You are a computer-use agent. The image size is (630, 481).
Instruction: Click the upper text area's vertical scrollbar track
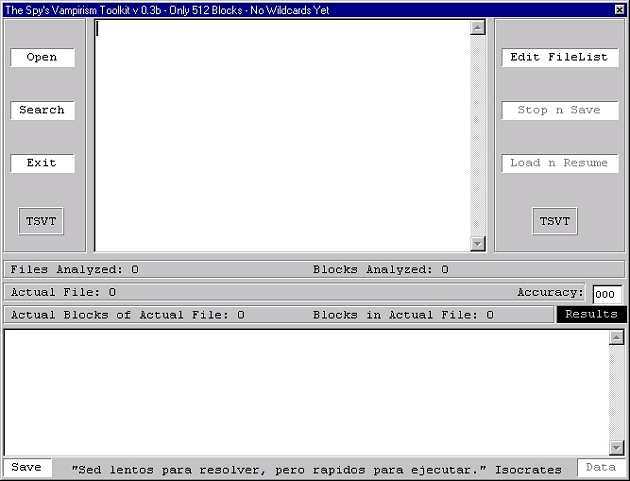[477, 135]
